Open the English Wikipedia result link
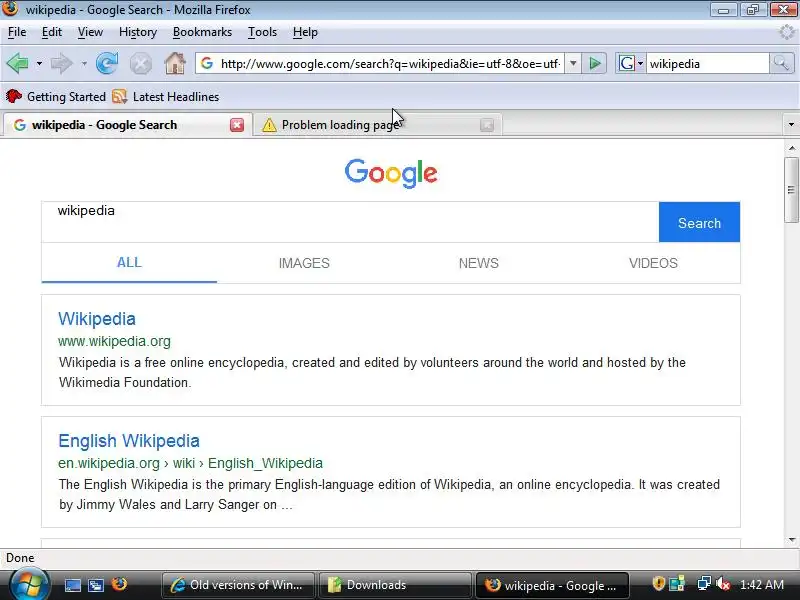 129,441
